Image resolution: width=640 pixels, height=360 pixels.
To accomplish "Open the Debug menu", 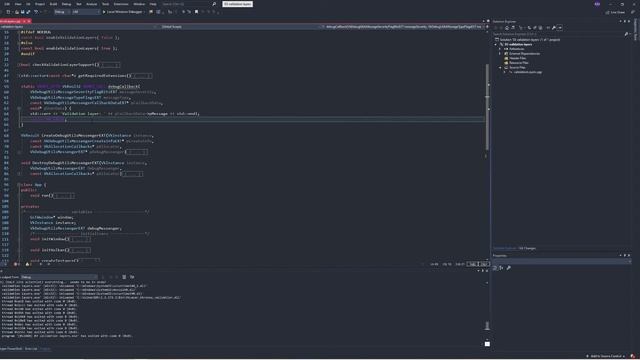I will click(x=66, y=4).
